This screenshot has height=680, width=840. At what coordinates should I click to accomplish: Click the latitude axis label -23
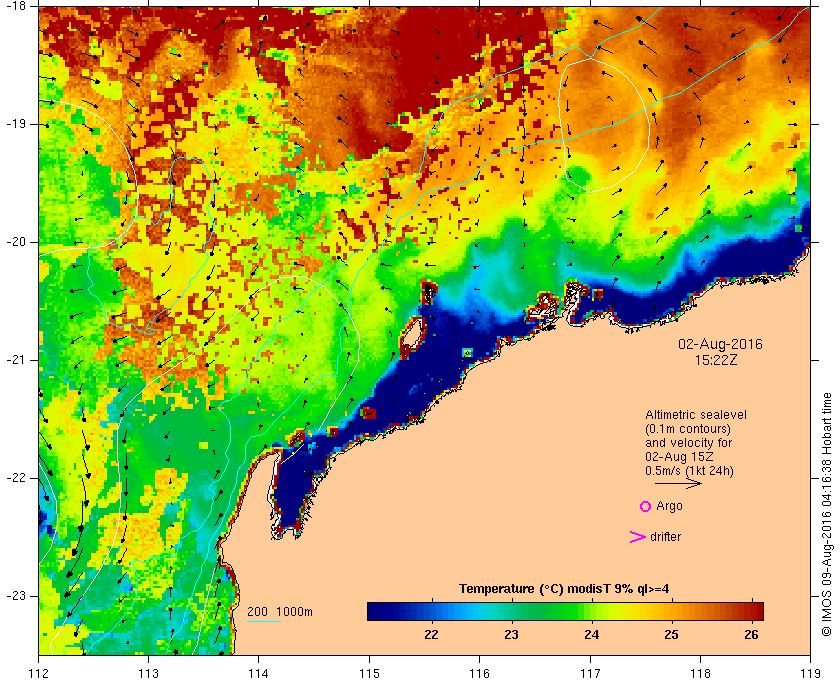coord(14,596)
